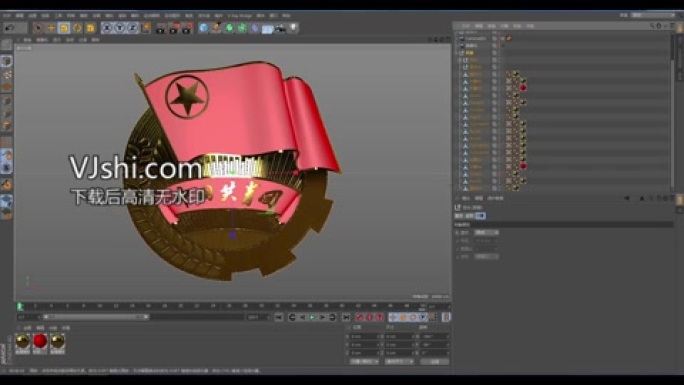Screen dimensions: 684x385
Task: Add a camera from the toolbar
Action: 280,28
